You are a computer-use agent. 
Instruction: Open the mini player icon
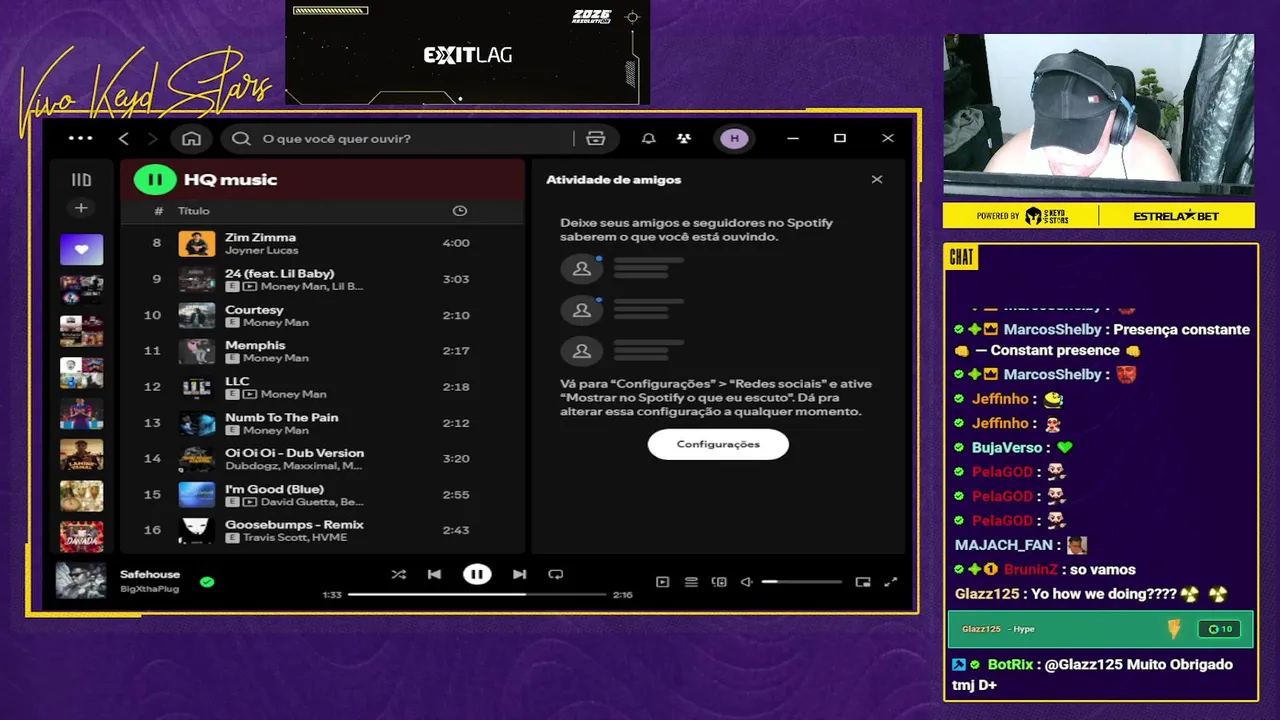point(863,582)
